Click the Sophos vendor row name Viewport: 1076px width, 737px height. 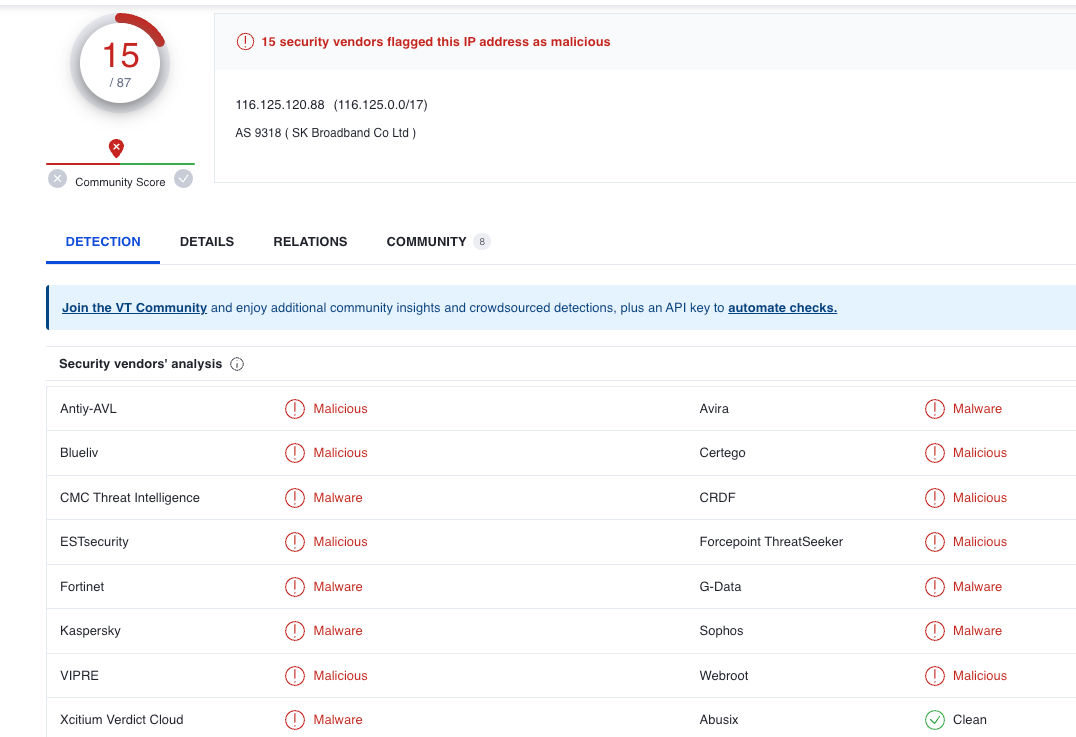721,631
